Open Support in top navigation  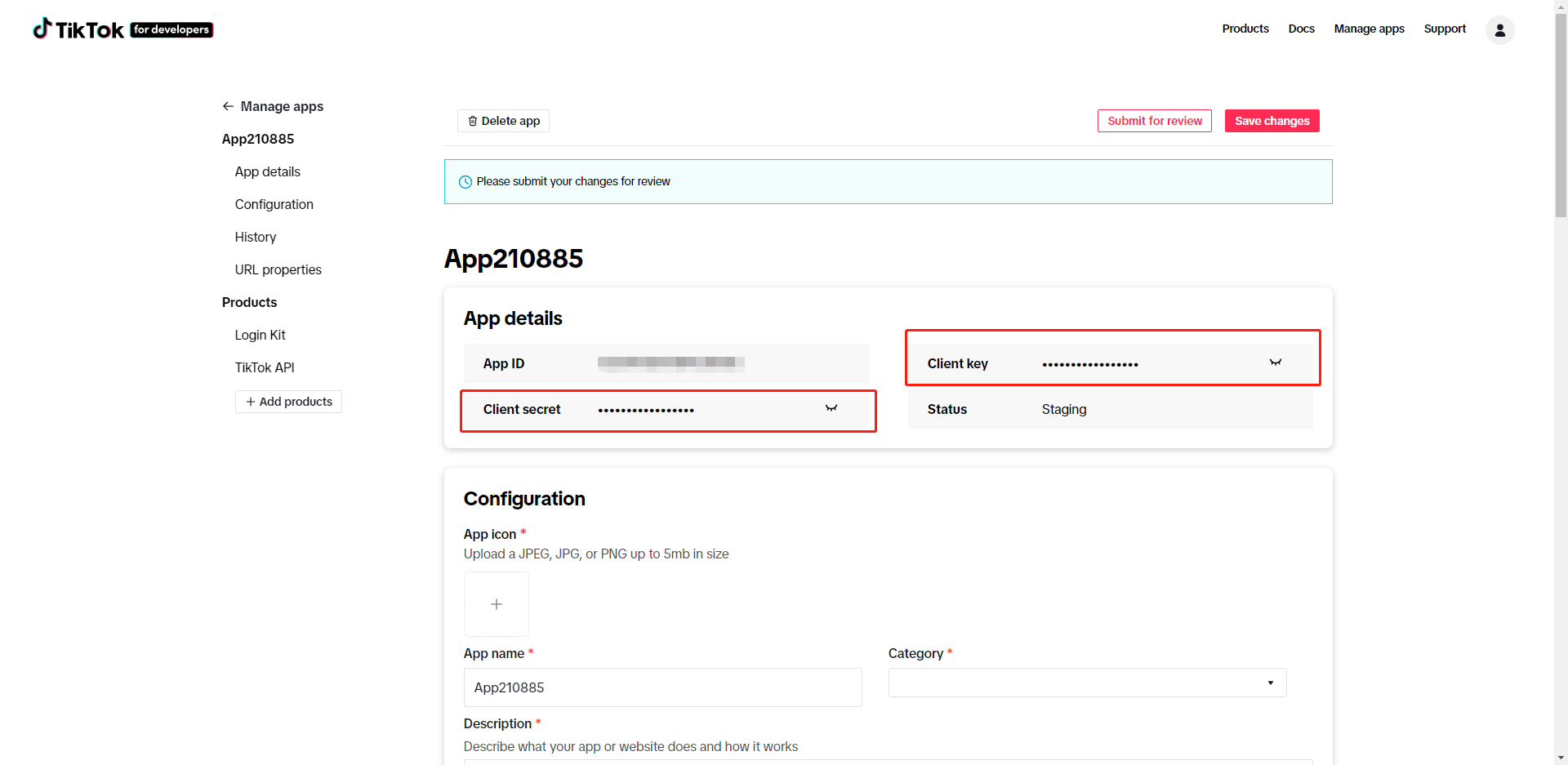[x=1445, y=29]
